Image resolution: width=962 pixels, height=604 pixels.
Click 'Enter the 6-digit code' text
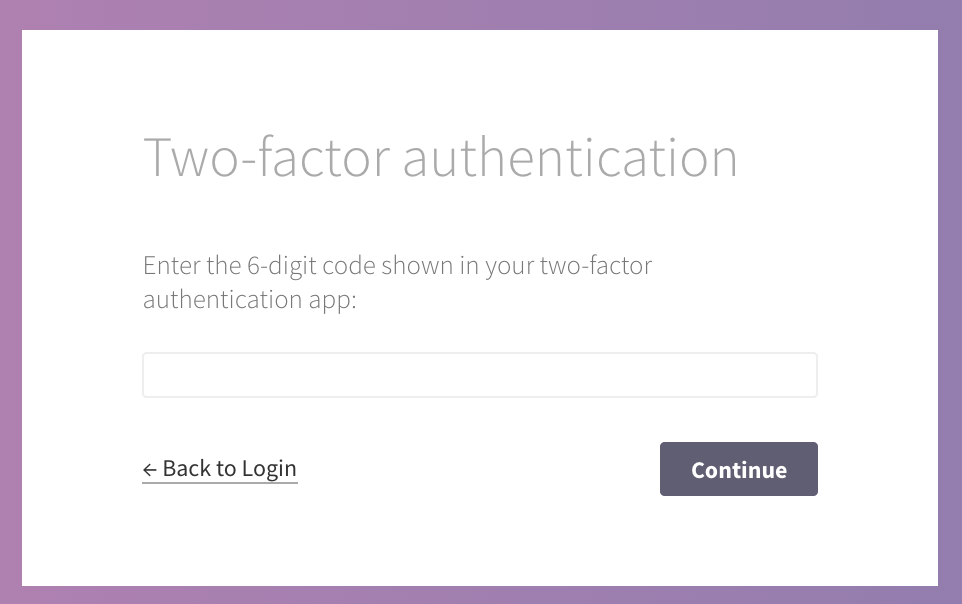tap(259, 266)
